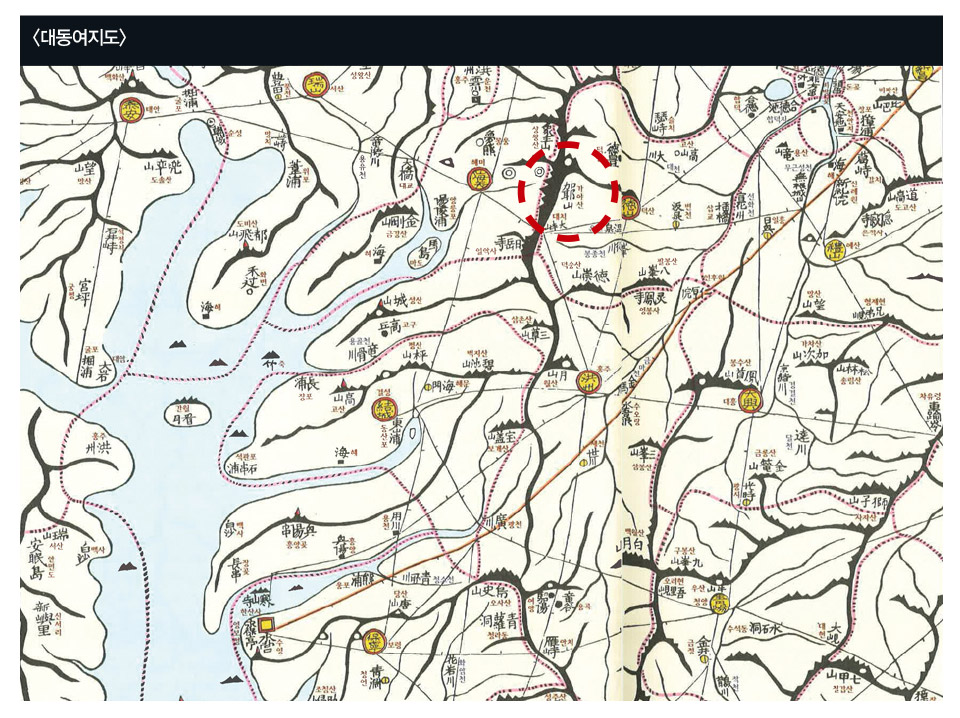Click the 송림산 mountain label
Image resolution: width=960 pixels, height=718 pixels.
(x=851, y=380)
